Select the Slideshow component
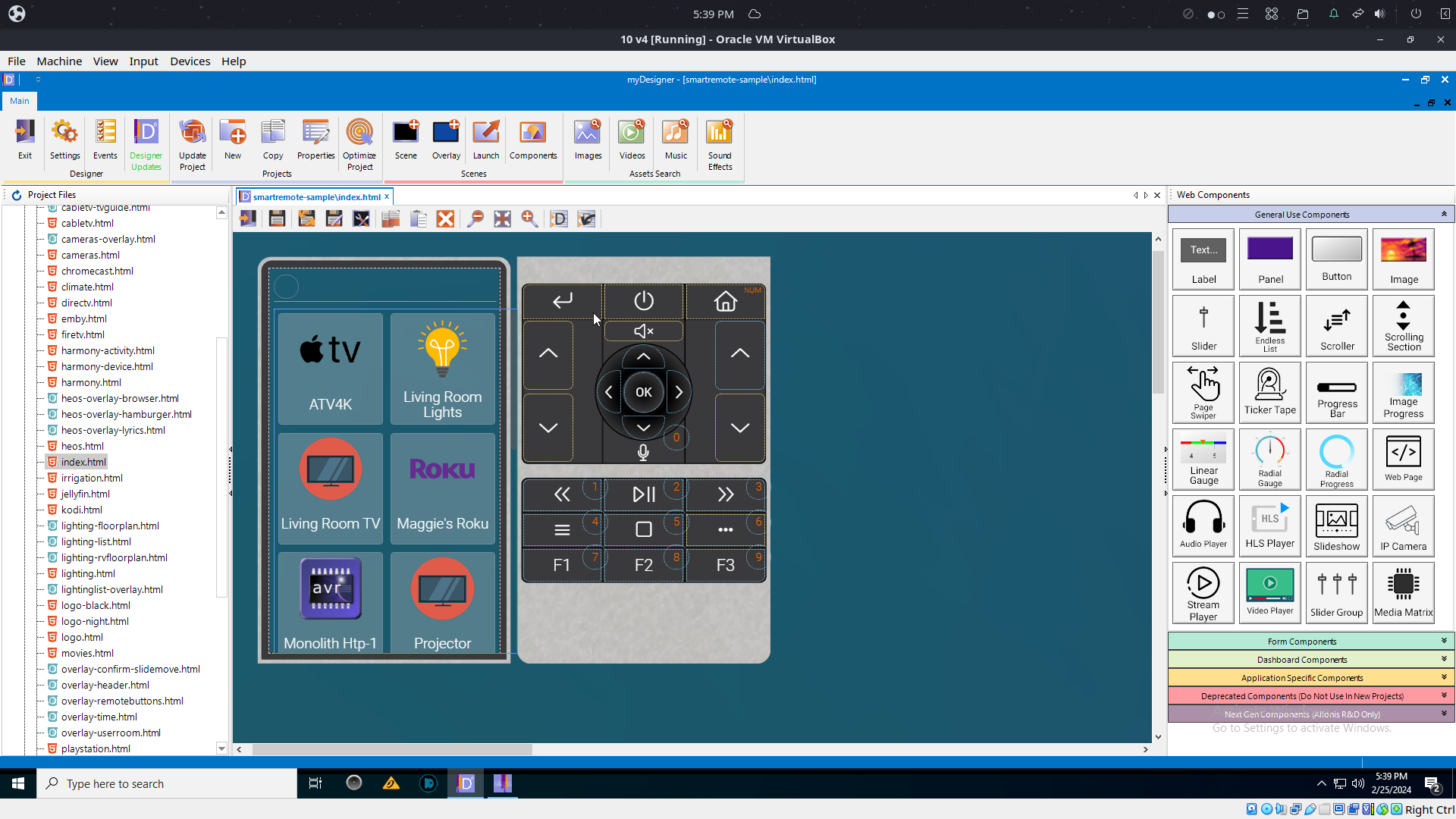This screenshot has height=819, width=1456. pos(1337,526)
